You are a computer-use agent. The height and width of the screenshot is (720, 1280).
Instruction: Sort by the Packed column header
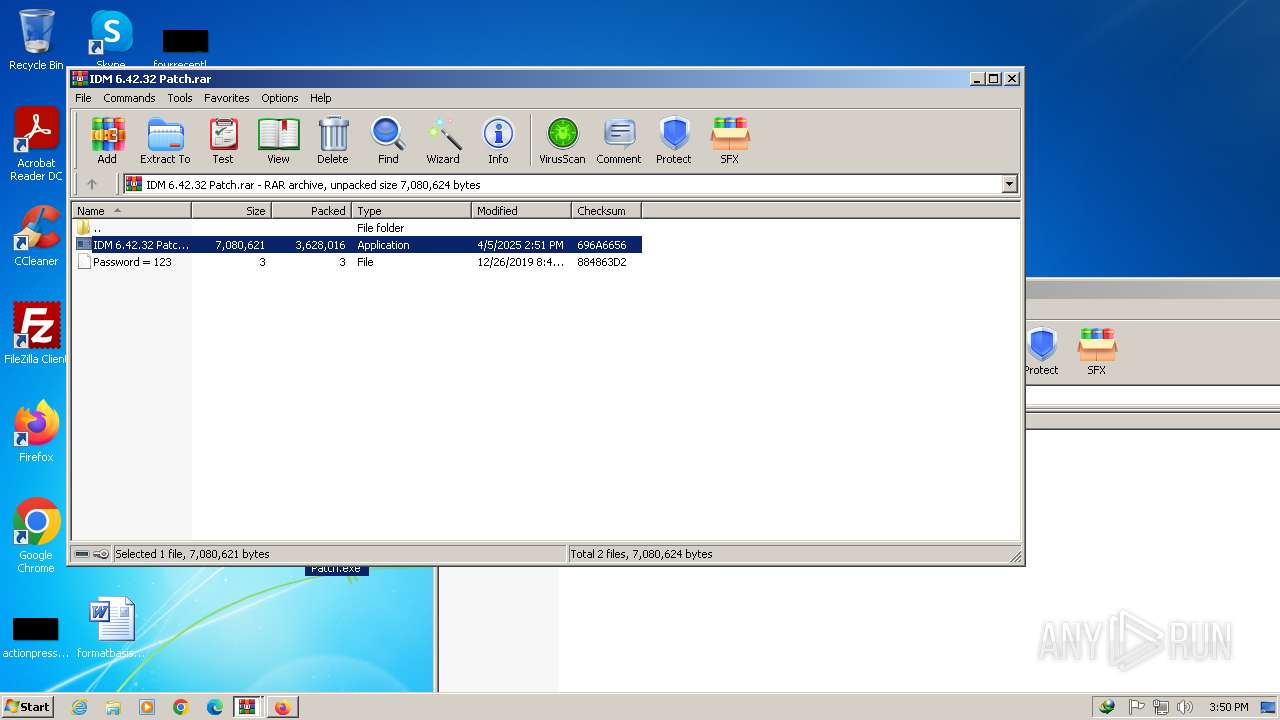click(312, 211)
